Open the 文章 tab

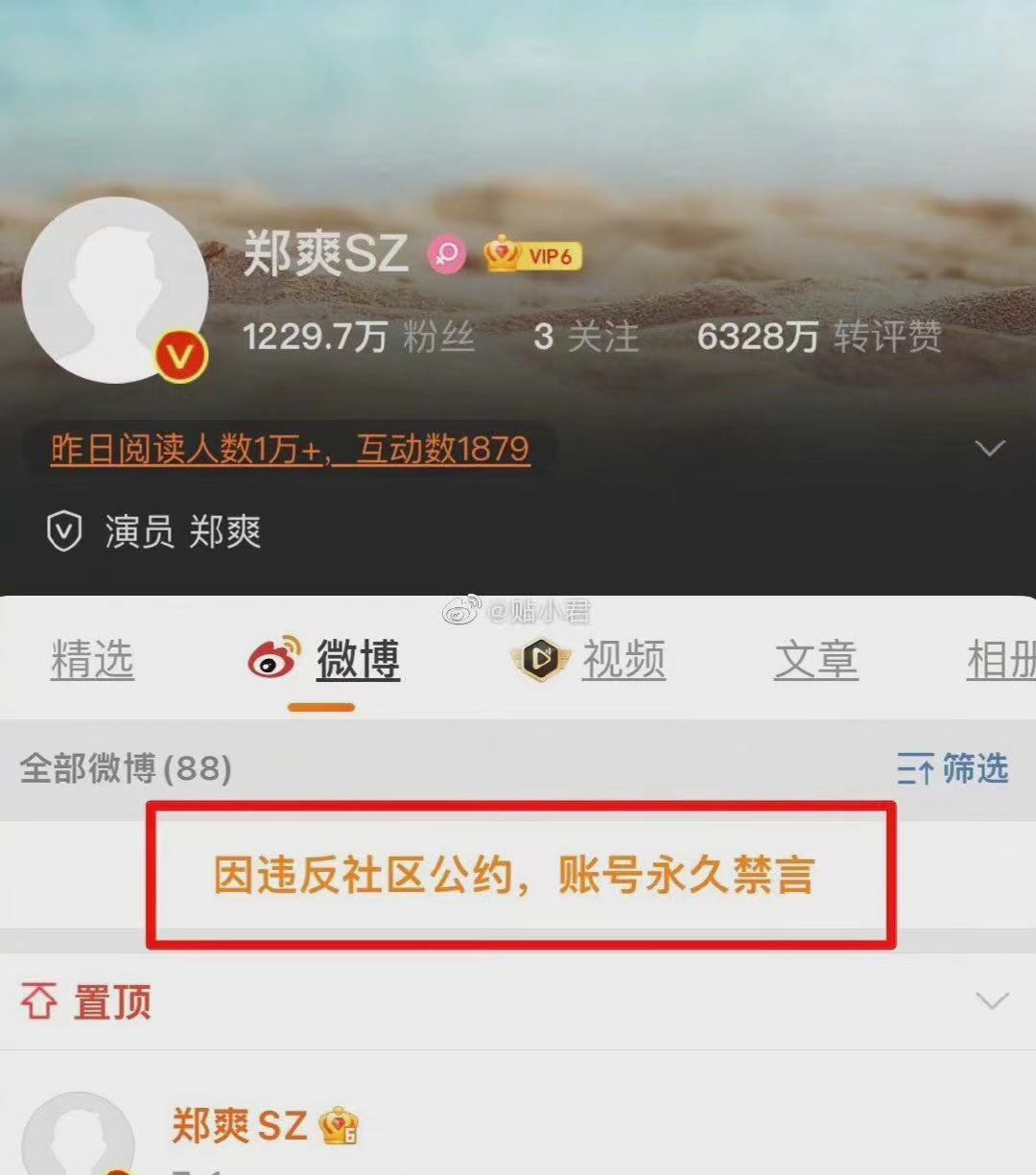click(x=816, y=660)
